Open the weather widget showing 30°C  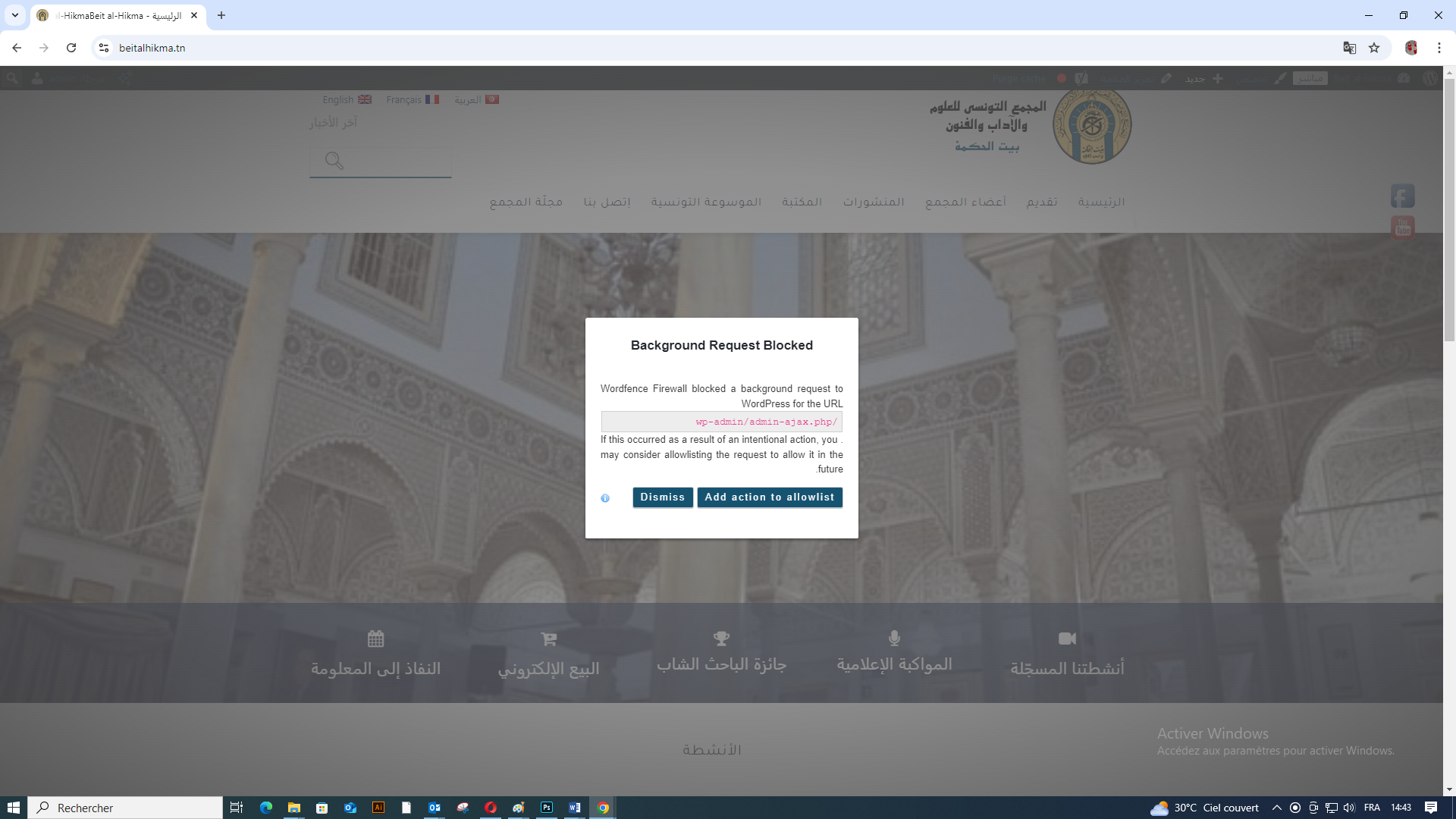tap(1204, 808)
